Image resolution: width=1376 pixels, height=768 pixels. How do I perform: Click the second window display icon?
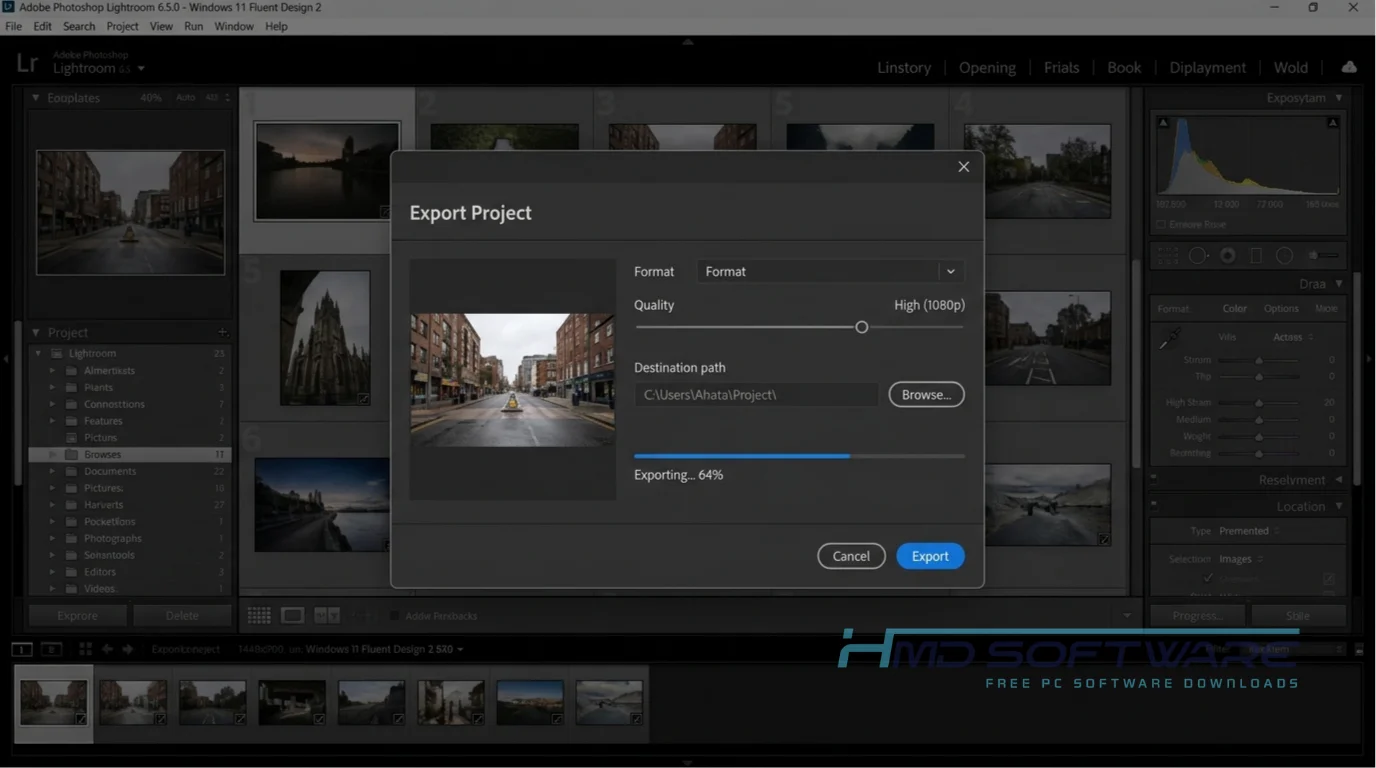click(52, 649)
